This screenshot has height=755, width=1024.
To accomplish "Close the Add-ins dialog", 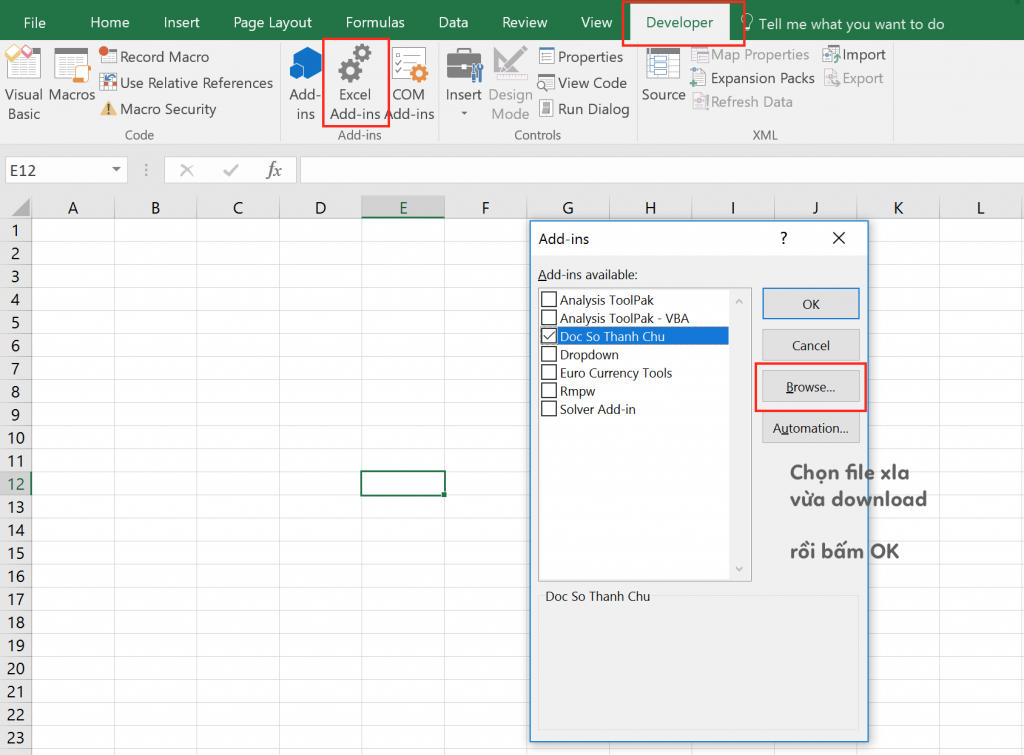I will tap(839, 238).
